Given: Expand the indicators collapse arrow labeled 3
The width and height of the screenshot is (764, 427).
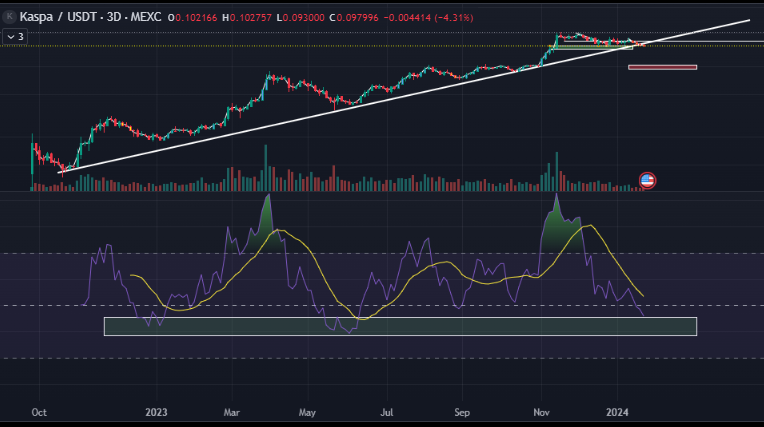Looking at the screenshot, I should click(15, 37).
